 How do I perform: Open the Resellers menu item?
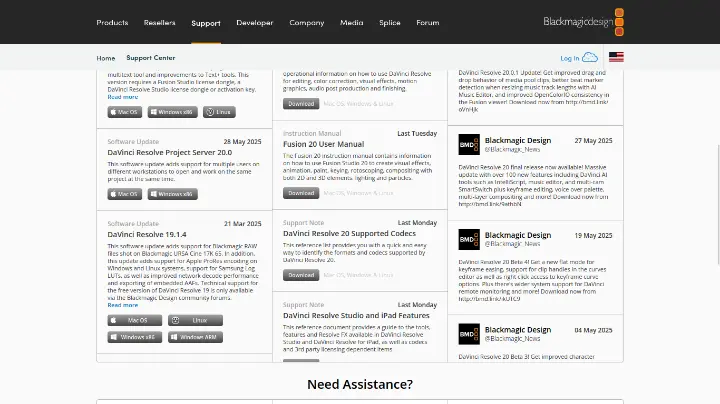coord(159,22)
